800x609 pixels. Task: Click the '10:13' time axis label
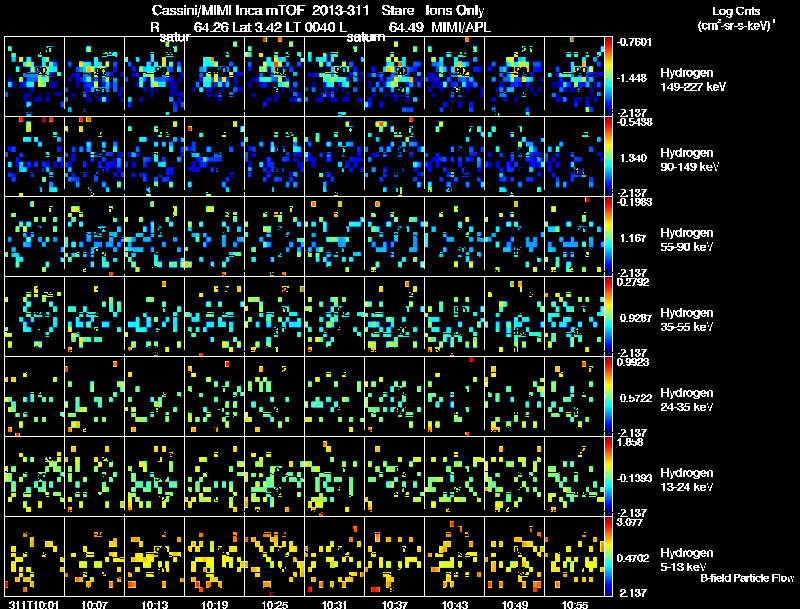click(x=155, y=604)
